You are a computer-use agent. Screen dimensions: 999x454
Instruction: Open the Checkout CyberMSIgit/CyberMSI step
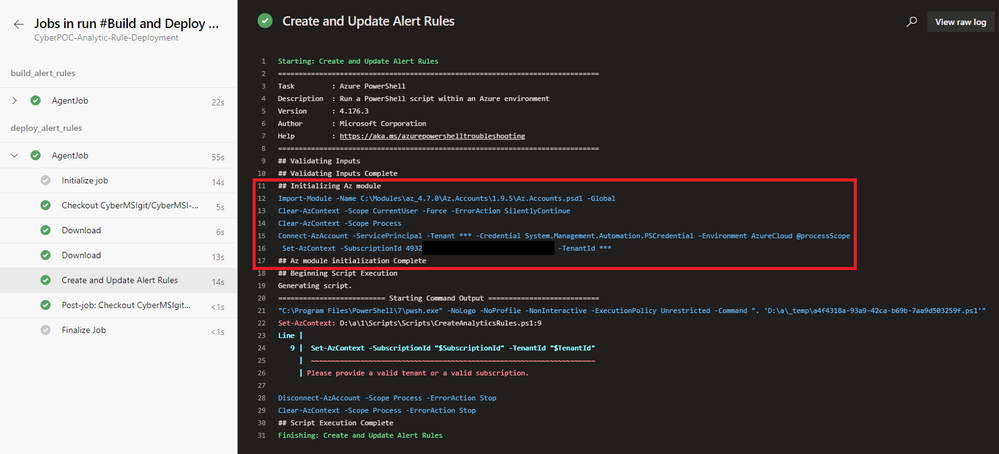[x=119, y=206]
